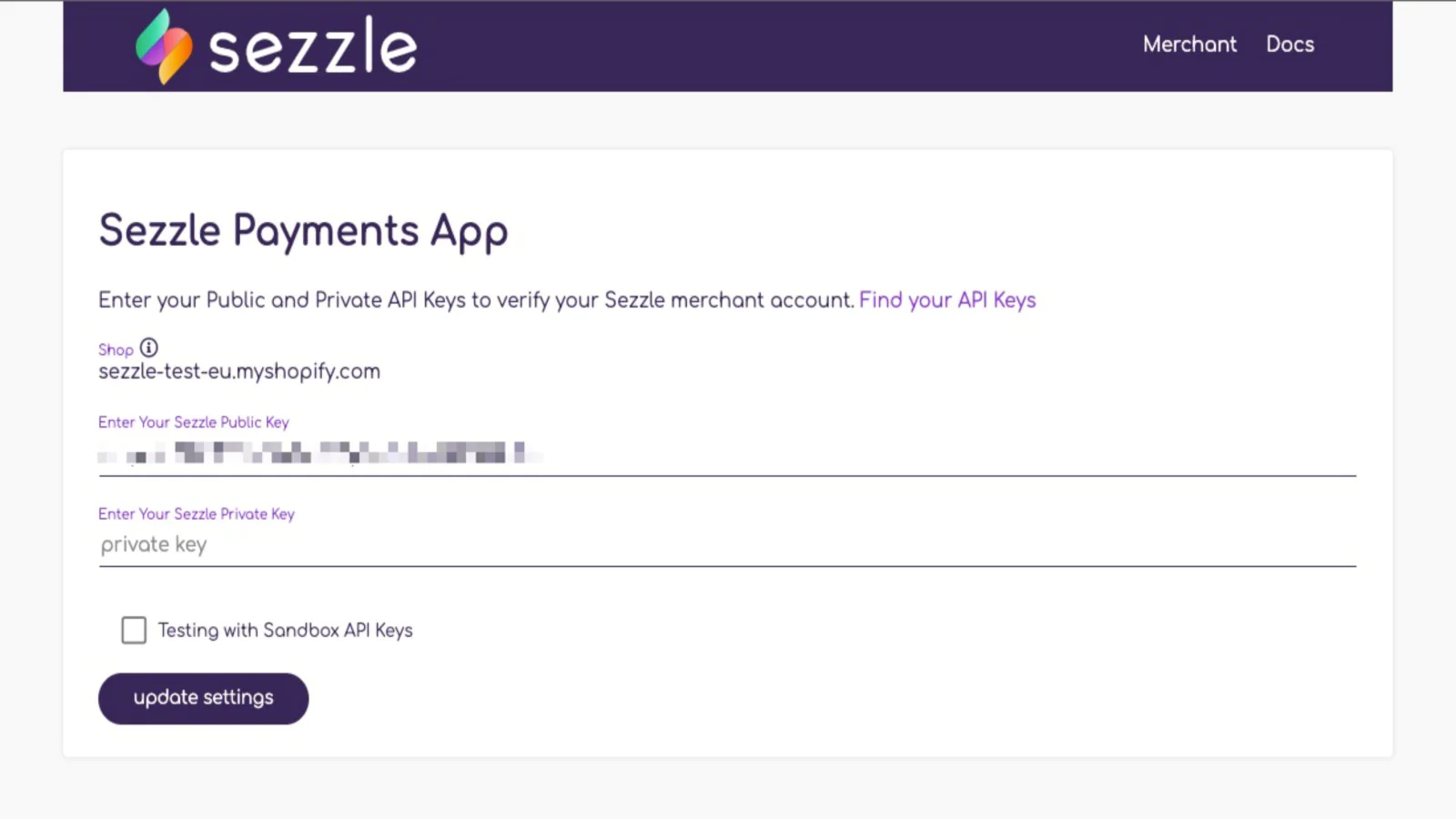Focus the Sezzle Public Key input field
Screen dimensions: 1456x819
(x=727, y=454)
